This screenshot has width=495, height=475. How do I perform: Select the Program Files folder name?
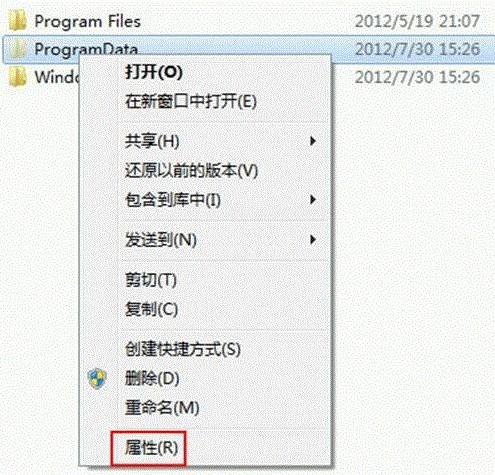click(x=88, y=22)
